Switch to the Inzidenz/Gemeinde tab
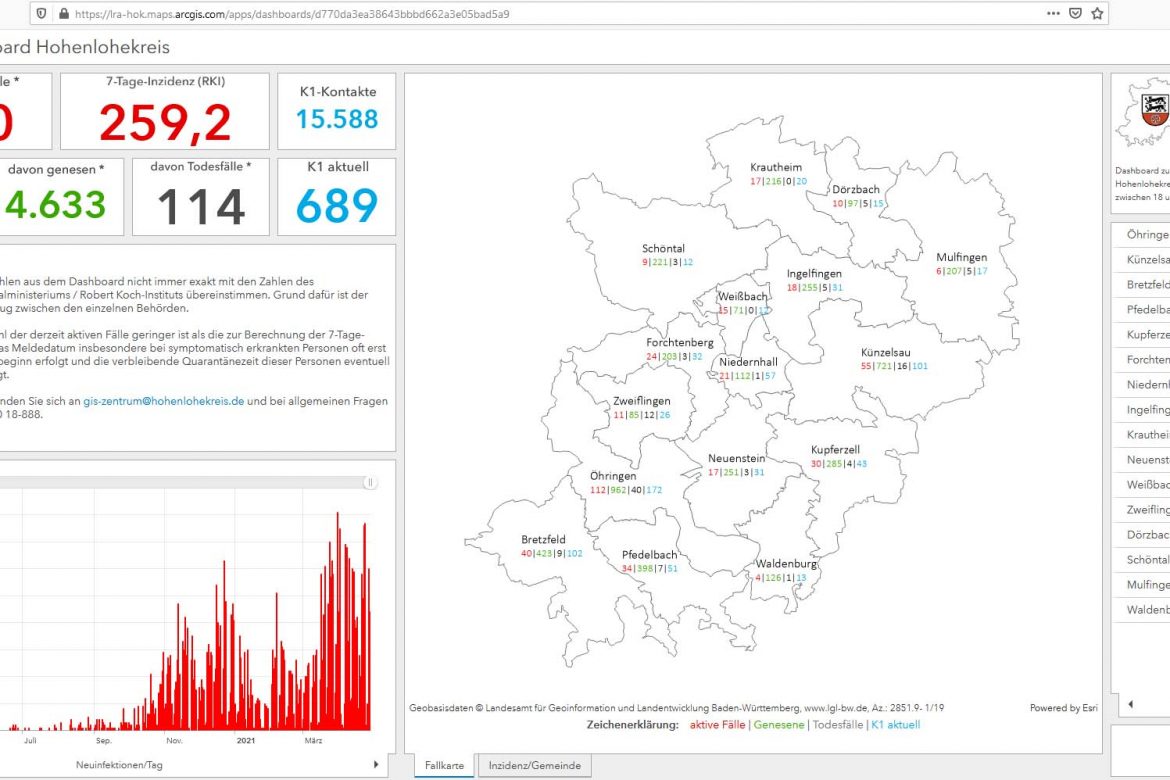Image resolution: width=1170 pixels, height=780 pixels. [534, 766]
